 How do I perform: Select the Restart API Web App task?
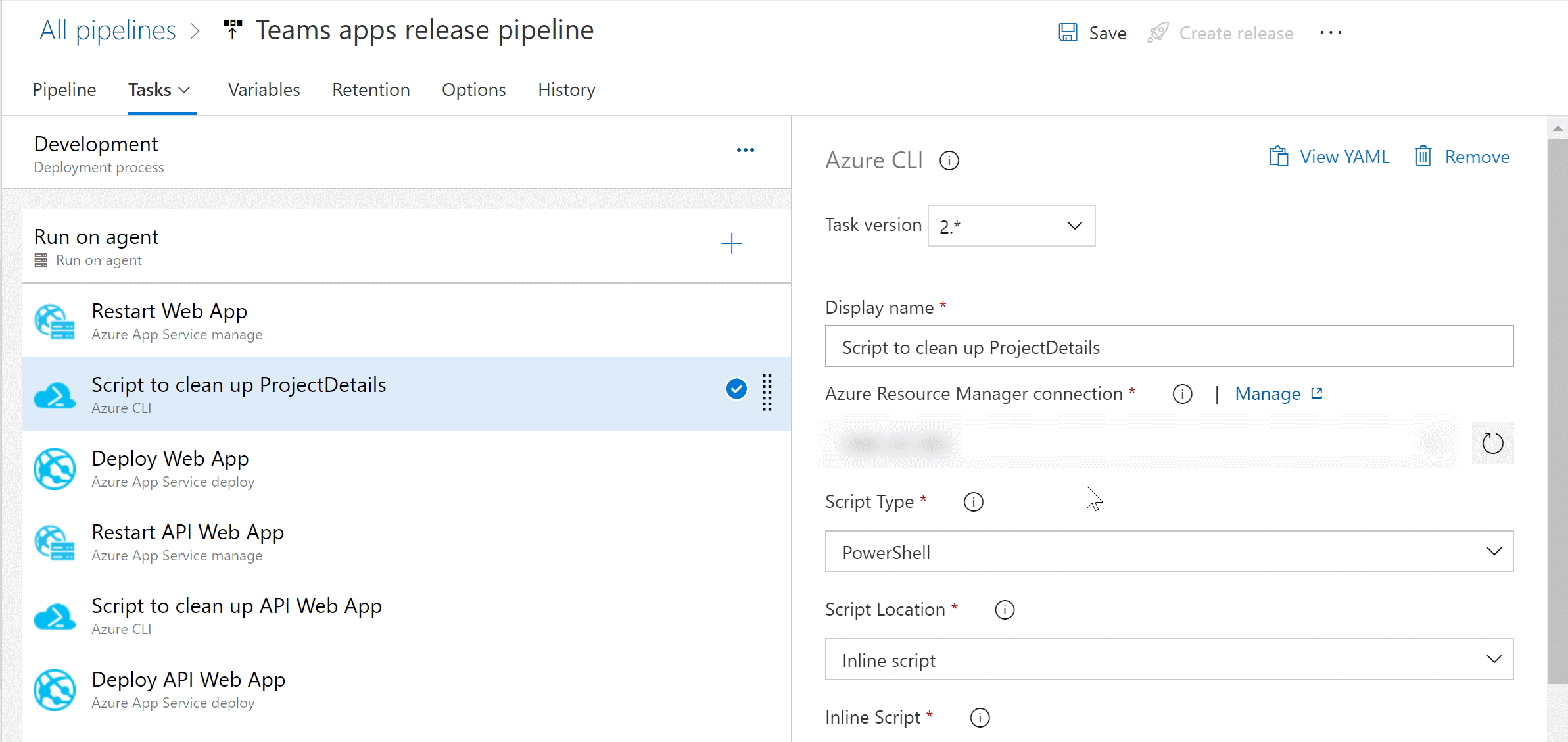pyautogui.click(x=406, y=542)
